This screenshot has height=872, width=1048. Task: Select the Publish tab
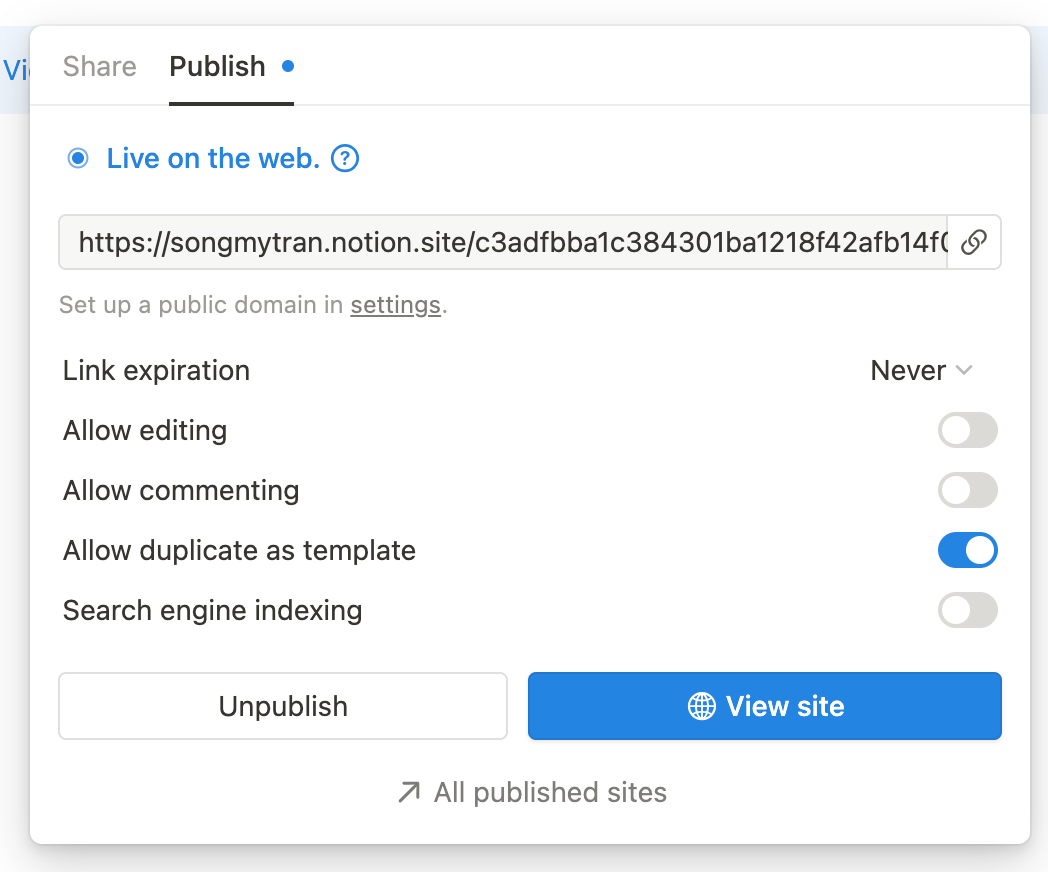(231, 67)
